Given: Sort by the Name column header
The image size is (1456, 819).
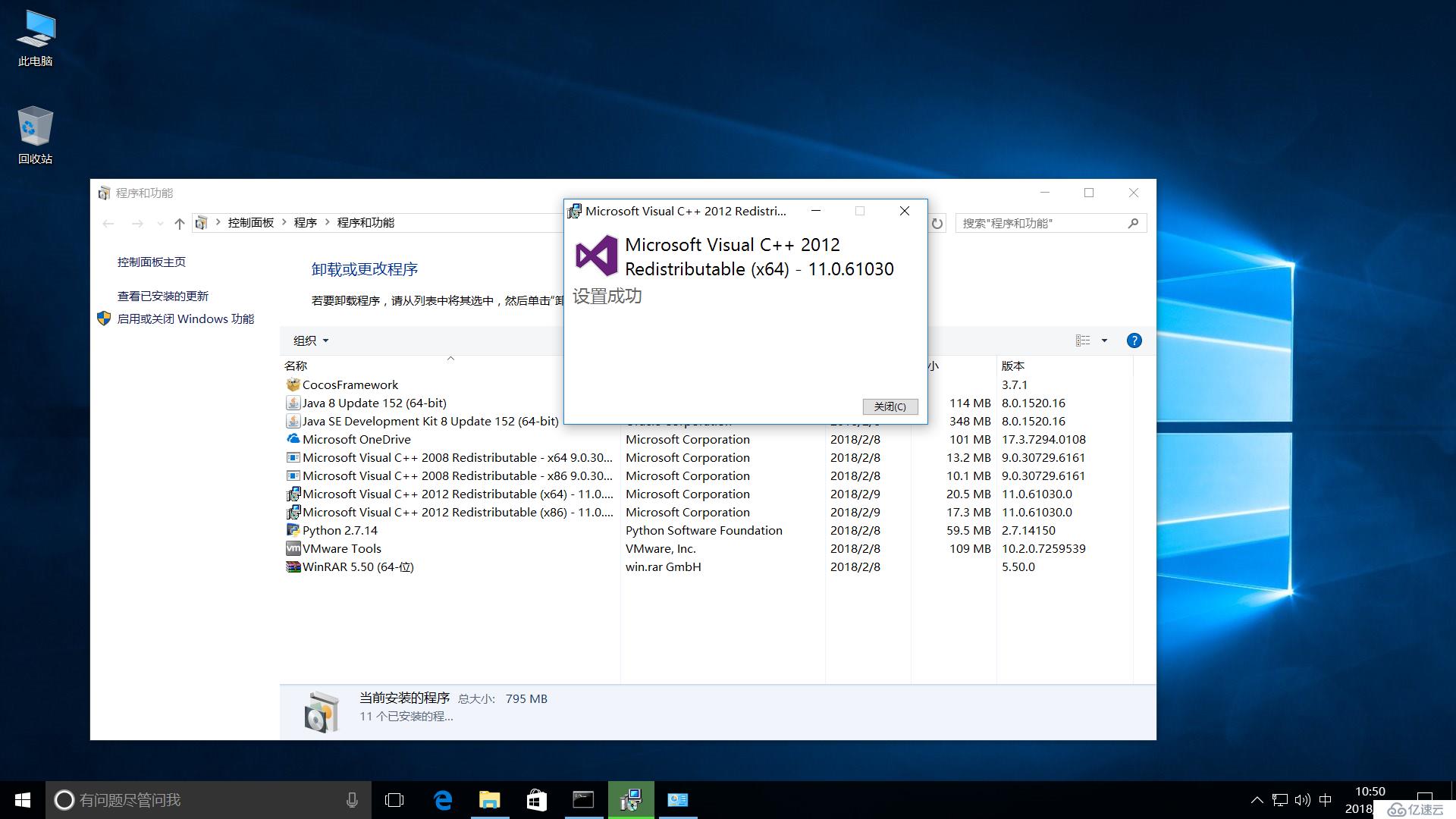Looking at the screenshot, I should coord(450,366).
